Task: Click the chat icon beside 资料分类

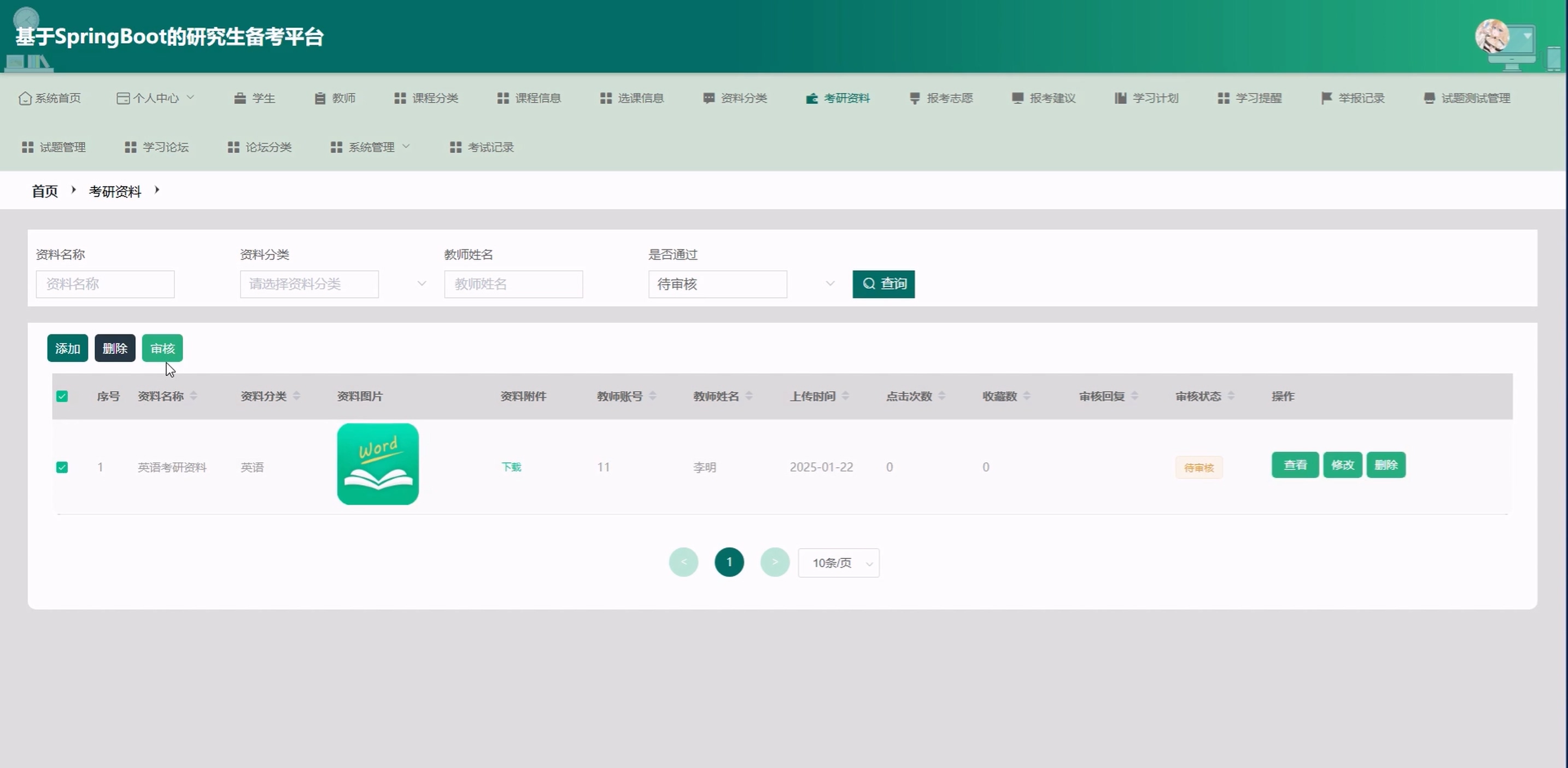Action: coord(709,98)
